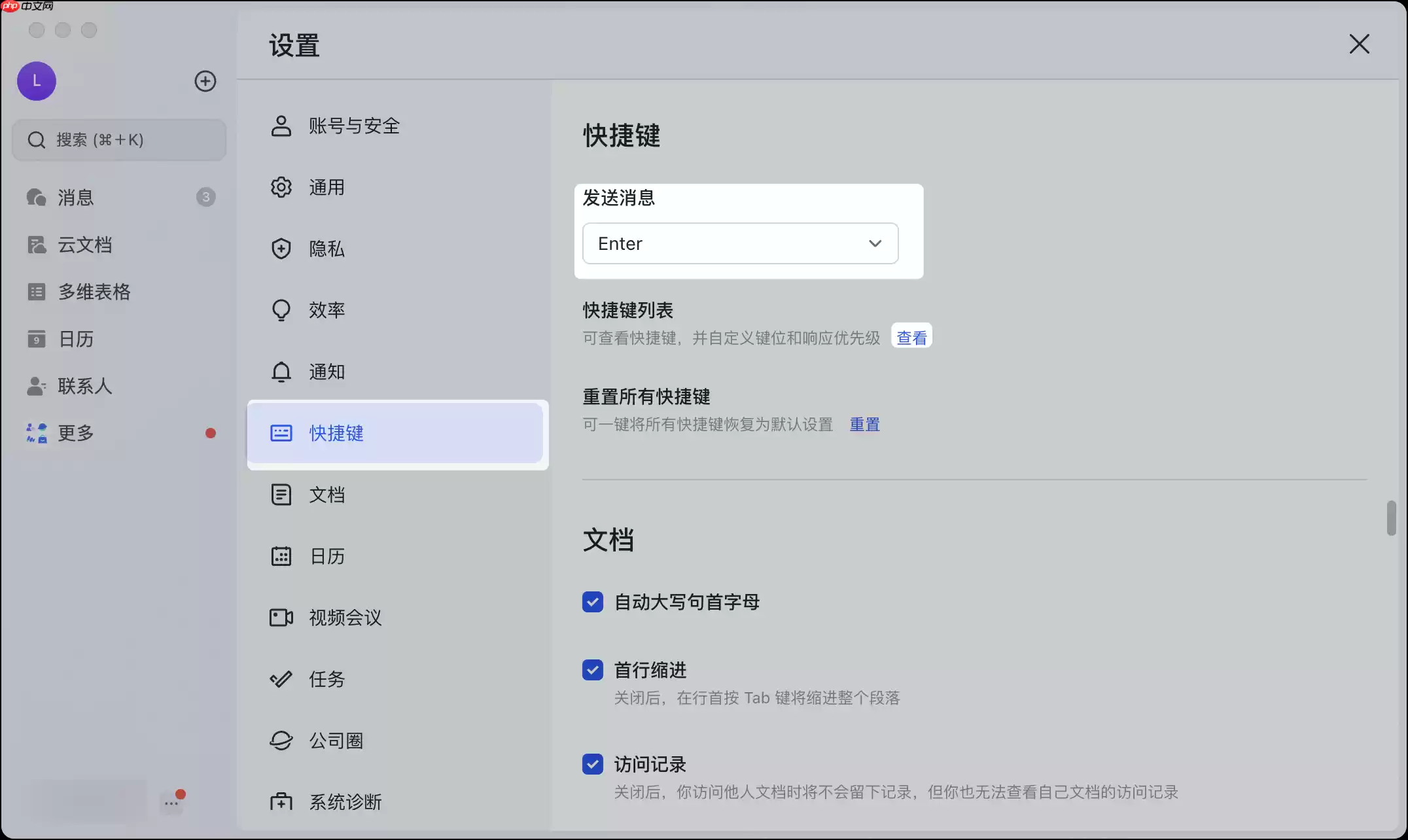Open 联系人 (Contacts) in sidebar
The width and height of the screenshot is (1408, 840).
tap(85, 386)
